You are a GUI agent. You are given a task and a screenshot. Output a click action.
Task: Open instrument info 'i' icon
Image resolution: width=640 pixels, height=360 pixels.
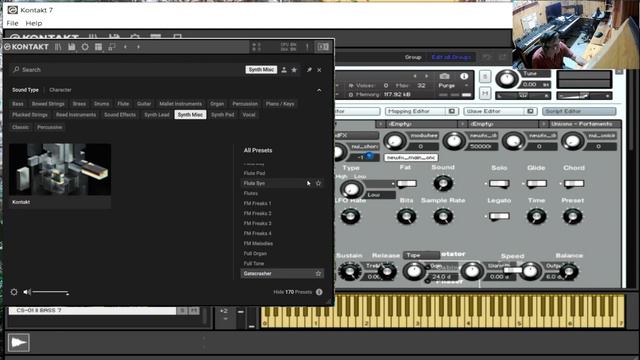tap(464, 76)
